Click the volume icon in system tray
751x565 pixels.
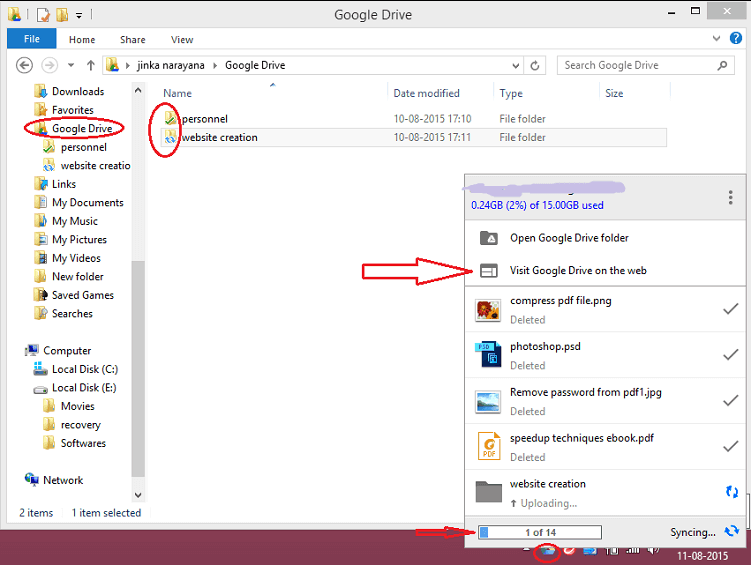point(654,551)
